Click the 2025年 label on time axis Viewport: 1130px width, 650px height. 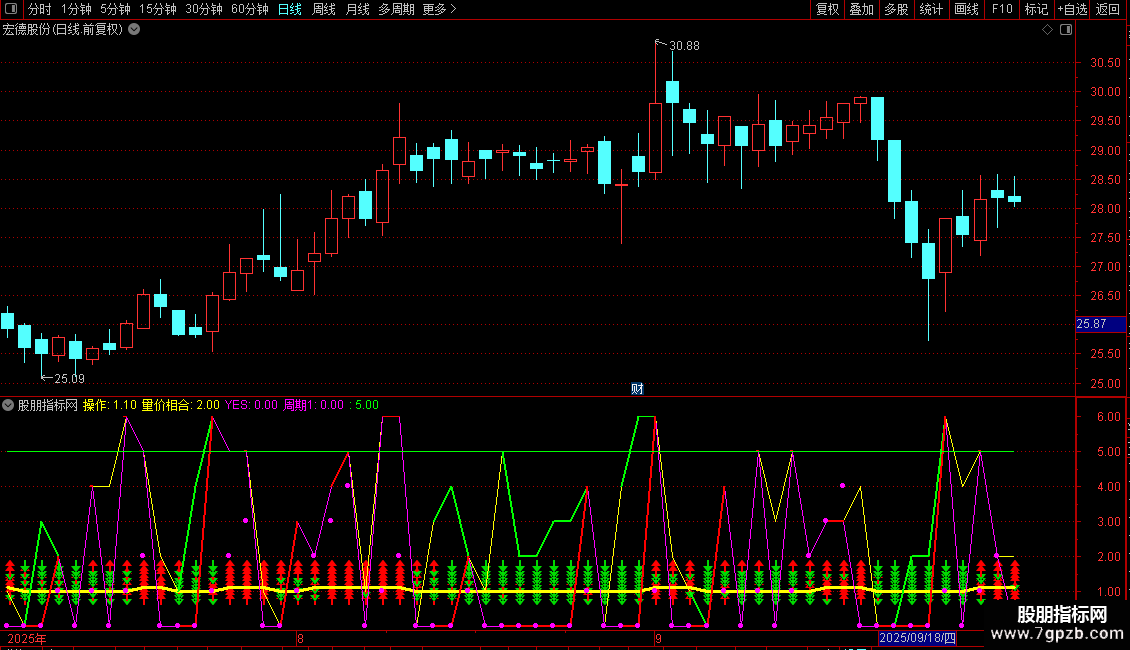click(27, 638)
